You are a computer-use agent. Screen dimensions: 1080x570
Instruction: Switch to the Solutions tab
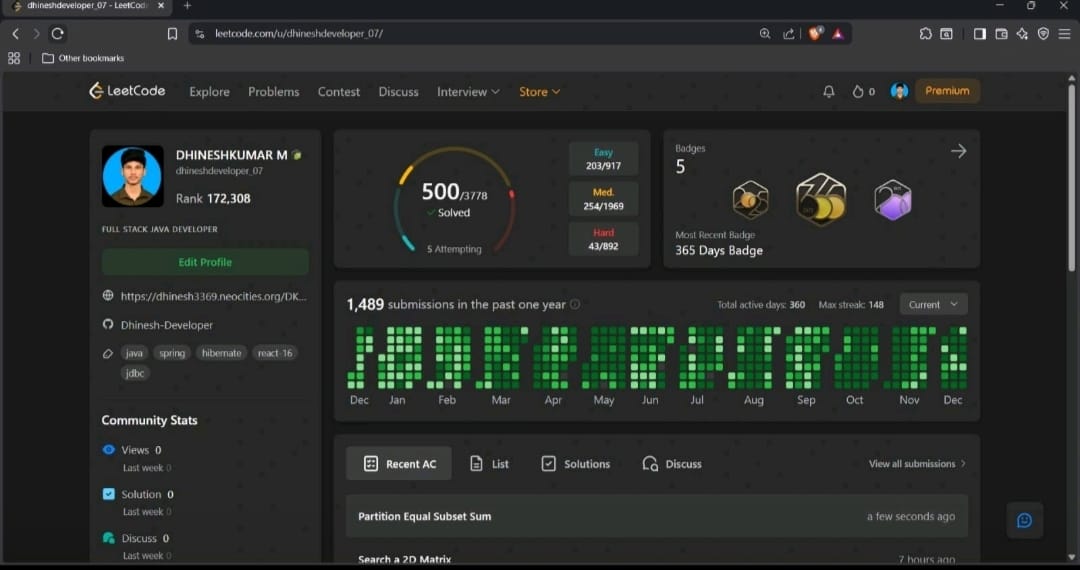(x=575, y=464)
